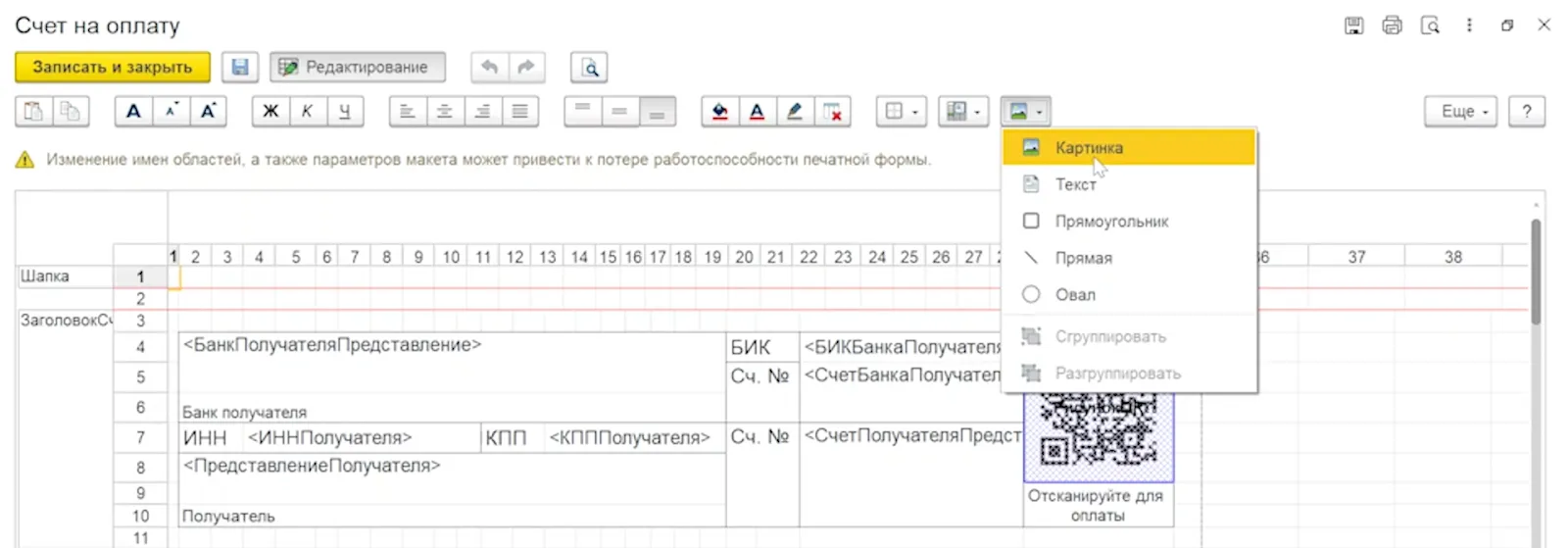This screenshot has height=548, width=1568.
Task: Justify the text across width
Action: (519, 112)
